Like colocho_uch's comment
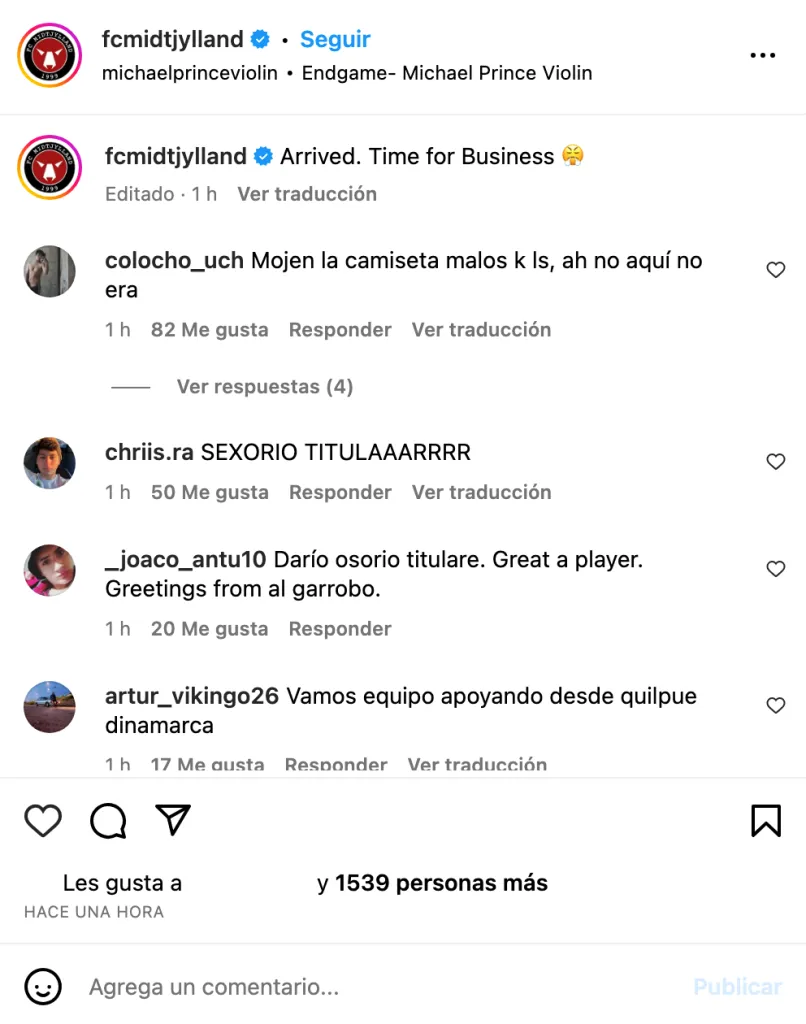This screenshot has width=806, height=1024. pos(776,270)
